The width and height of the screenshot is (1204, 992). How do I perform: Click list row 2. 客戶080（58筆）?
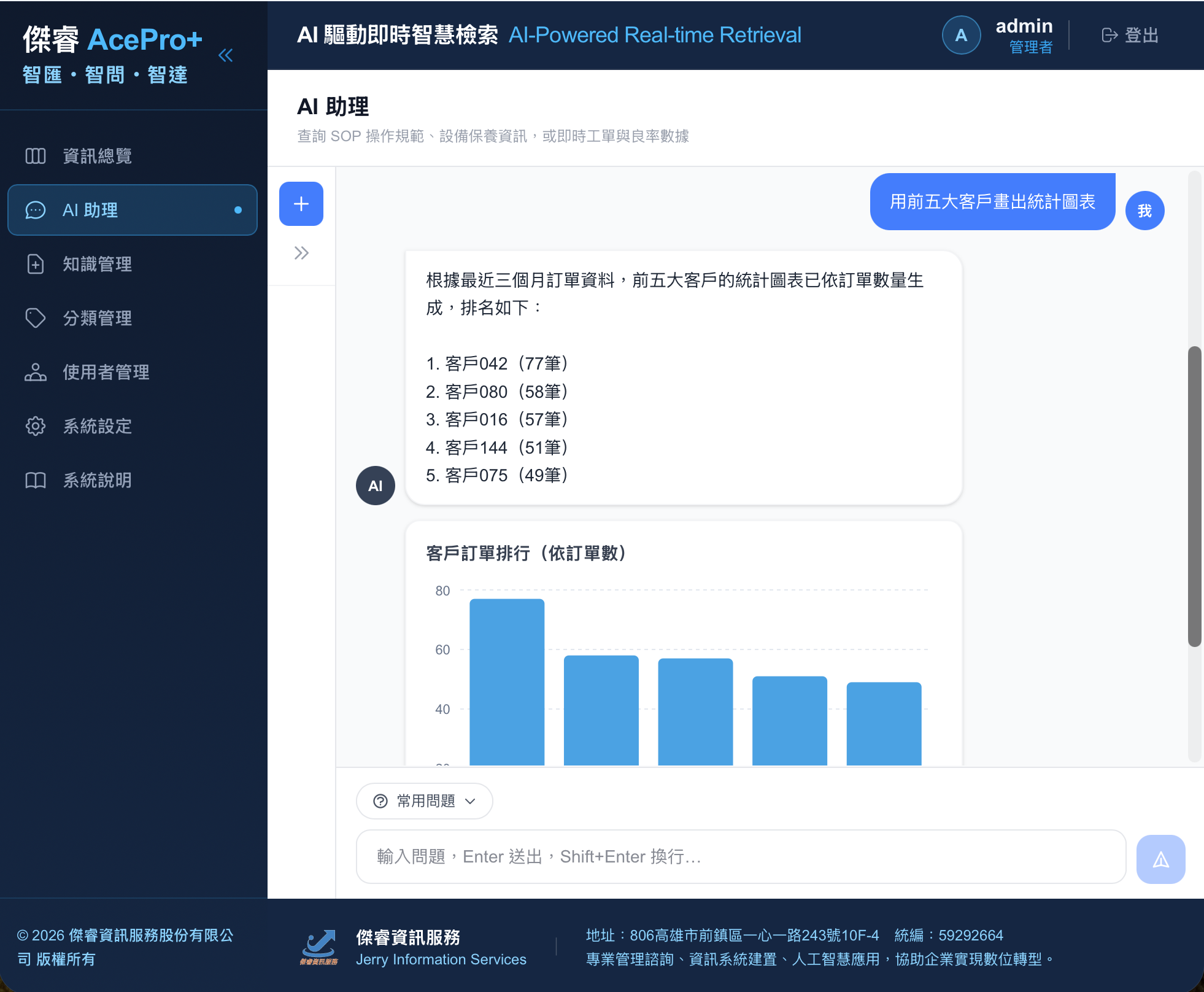(x=498, y=392)
